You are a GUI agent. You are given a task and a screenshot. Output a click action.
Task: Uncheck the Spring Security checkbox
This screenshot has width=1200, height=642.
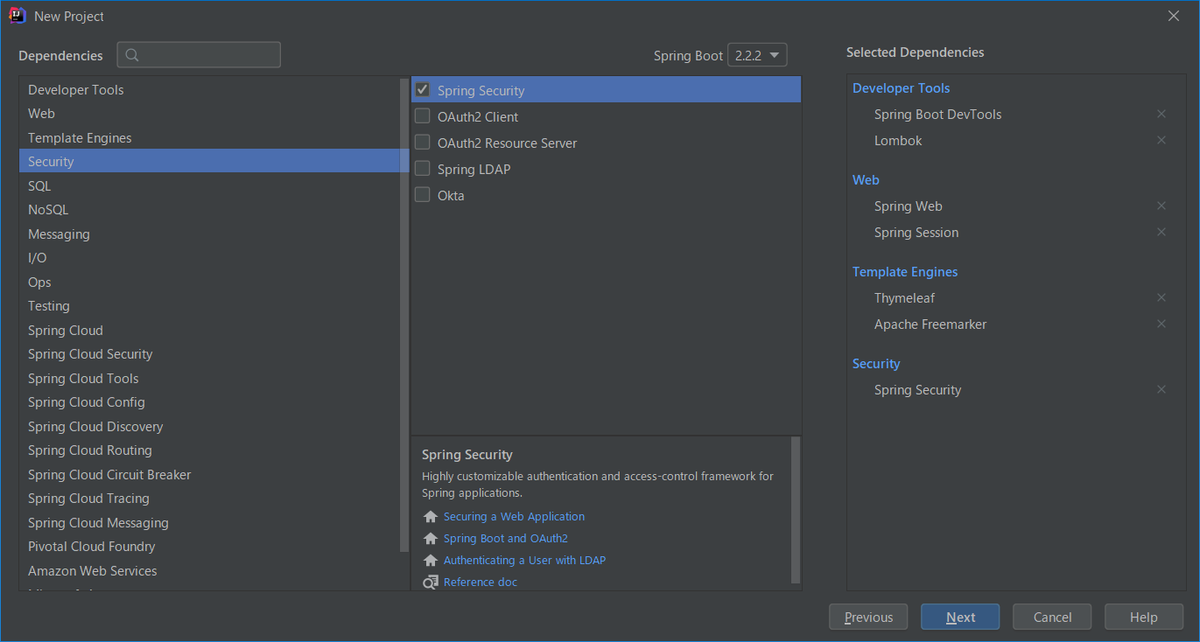pos(422,90)
